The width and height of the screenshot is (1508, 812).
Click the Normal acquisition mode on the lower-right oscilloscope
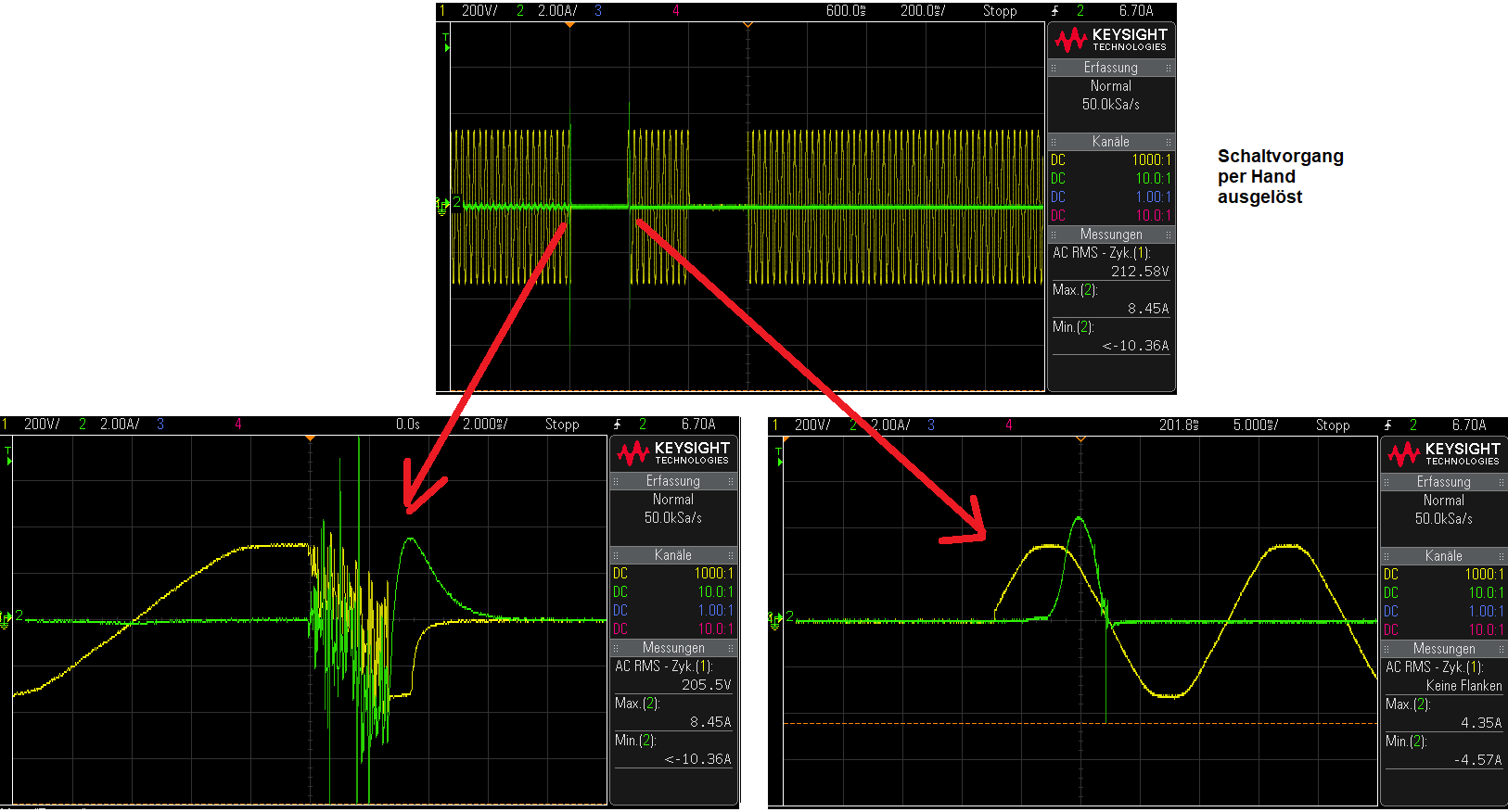click(x=1444, y=501)
